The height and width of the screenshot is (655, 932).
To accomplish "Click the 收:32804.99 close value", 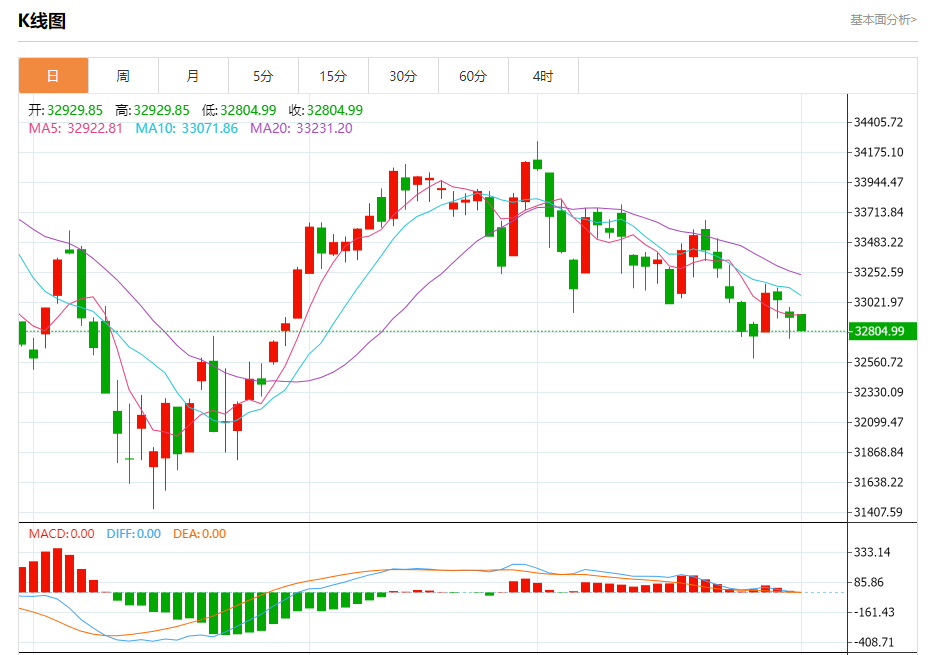I will click(x=326, y=110).
